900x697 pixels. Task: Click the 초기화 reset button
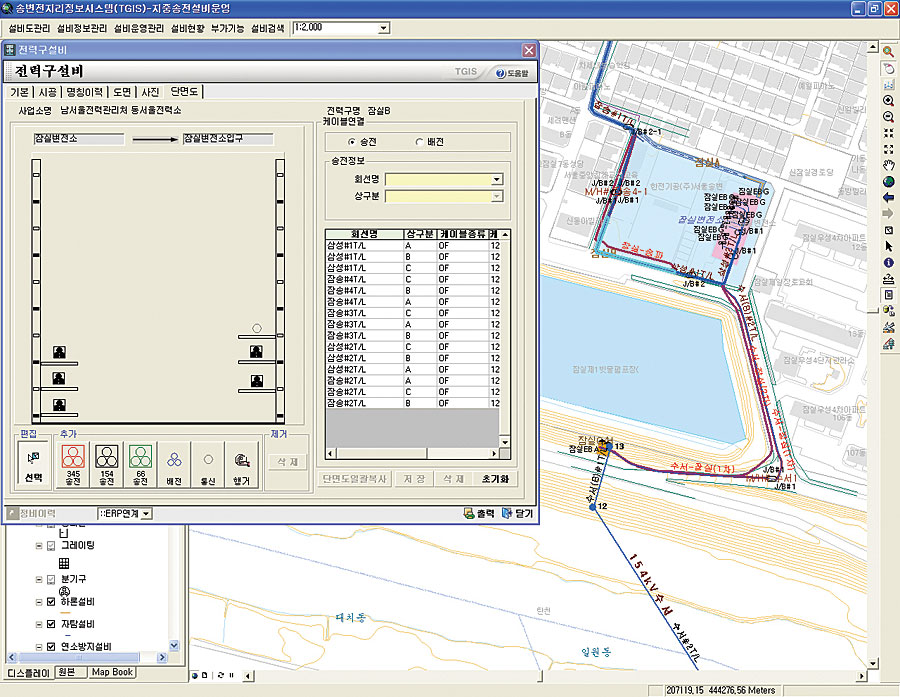coord(495,478)
